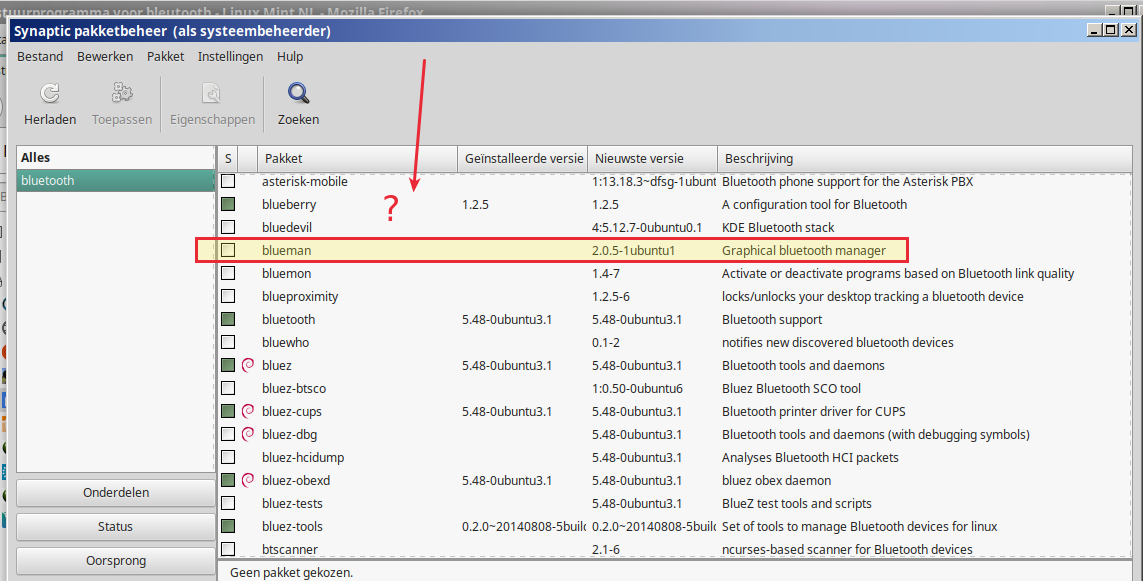Image resolution: width=1143 pixels, height=581 pixels.
Task: Mark the bluemon package checkbox
Action: pos(228,273)
